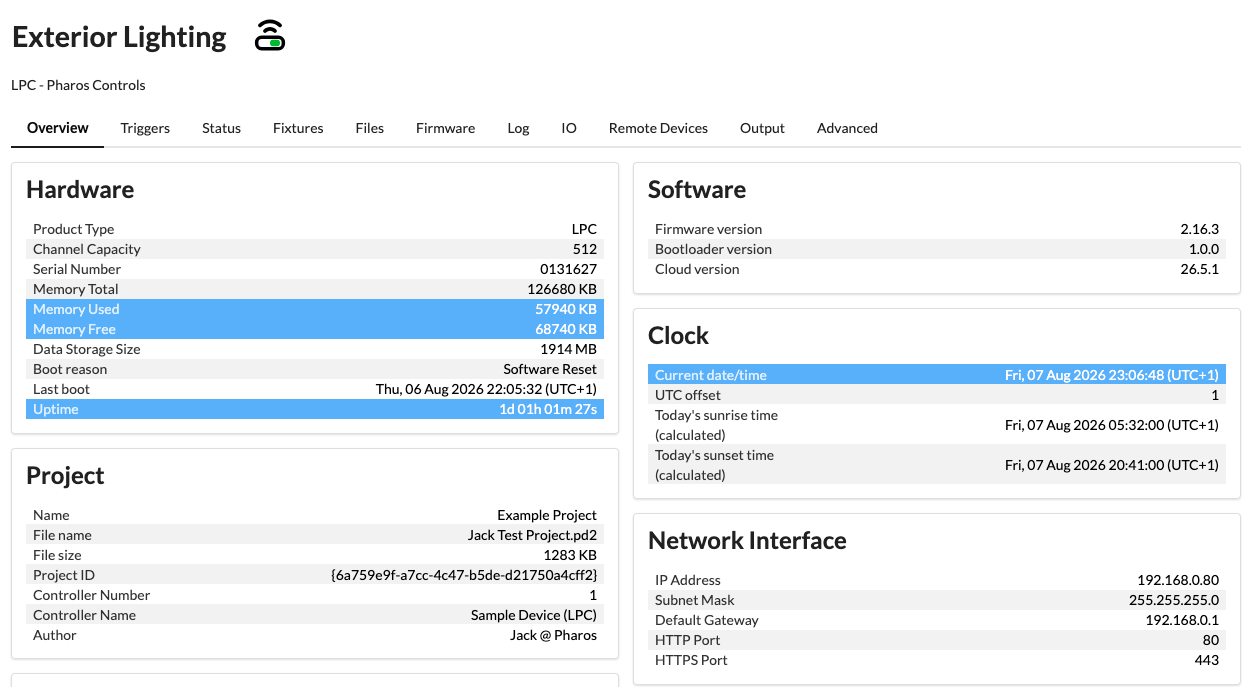Select Data Storage Size 1914 MB

click(568, 349)
